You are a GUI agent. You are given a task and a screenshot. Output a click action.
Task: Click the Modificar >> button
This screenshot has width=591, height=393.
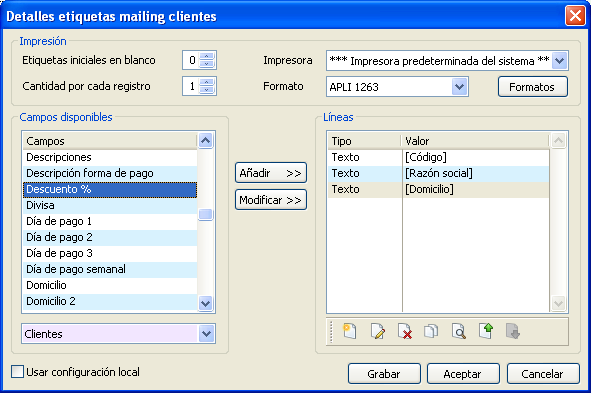271,200
